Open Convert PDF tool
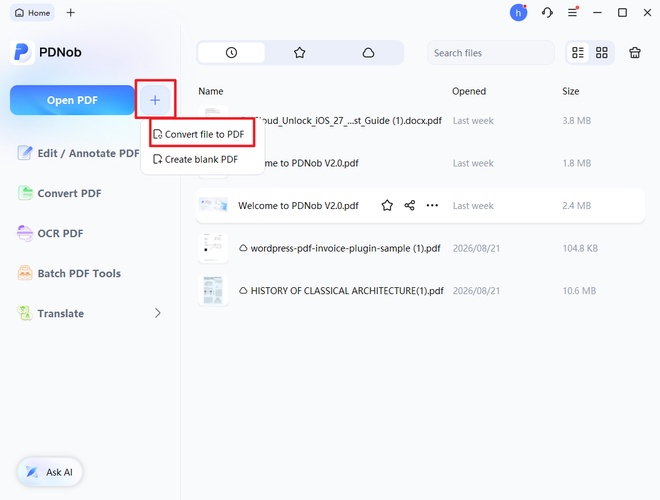The height and width of the screenshot is (500, 660). [60, 193]
